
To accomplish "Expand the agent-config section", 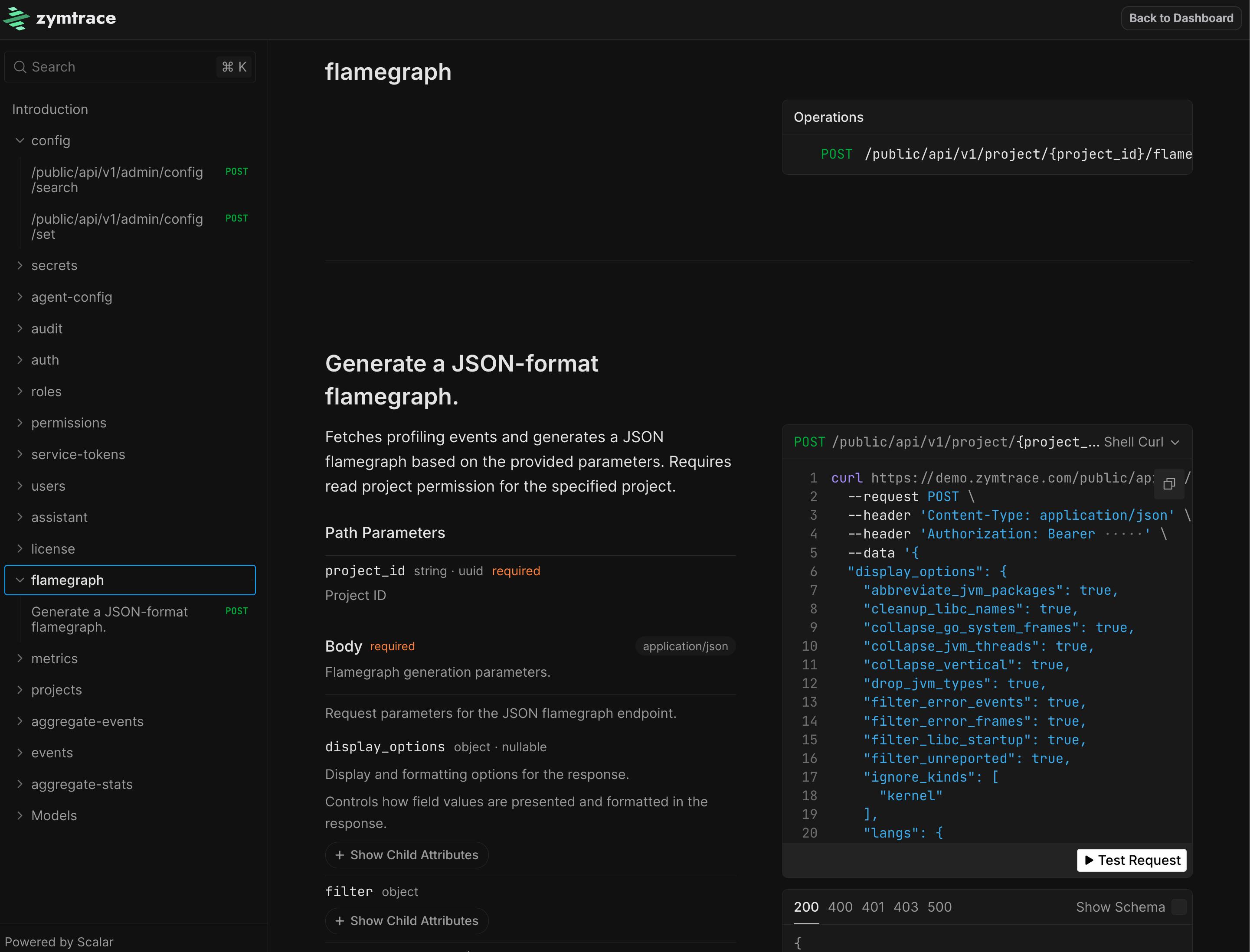I will pyautogui.click(x=20, y=297).
